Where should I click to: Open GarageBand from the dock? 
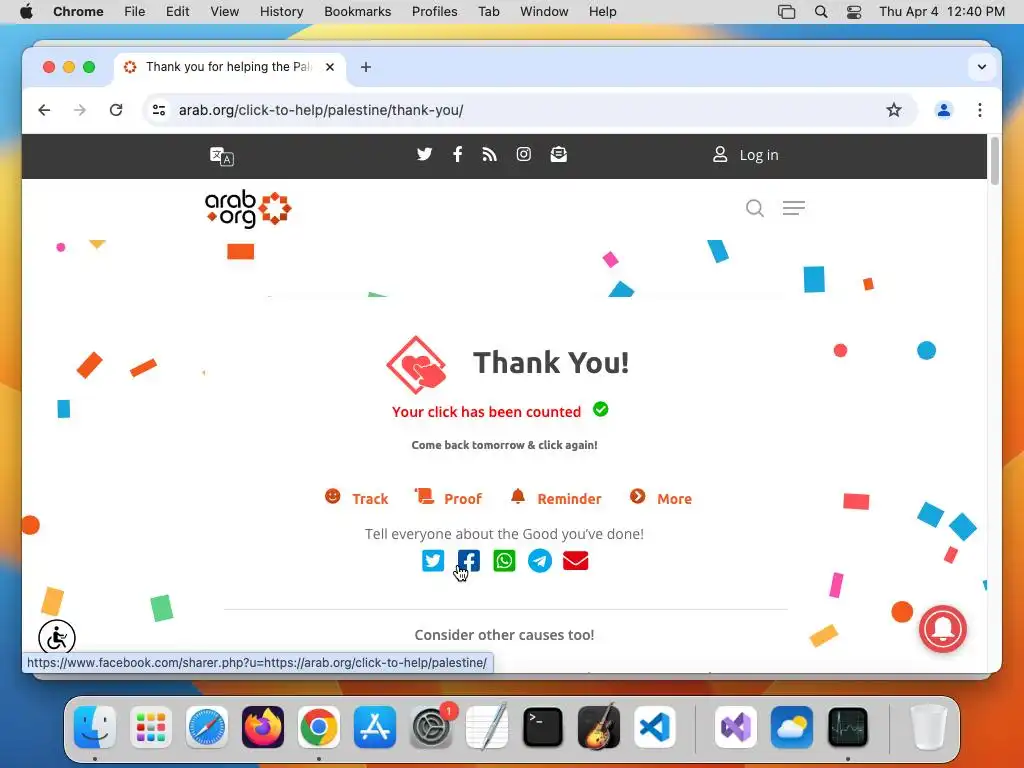pyautogui.click(x=599, y=726)
